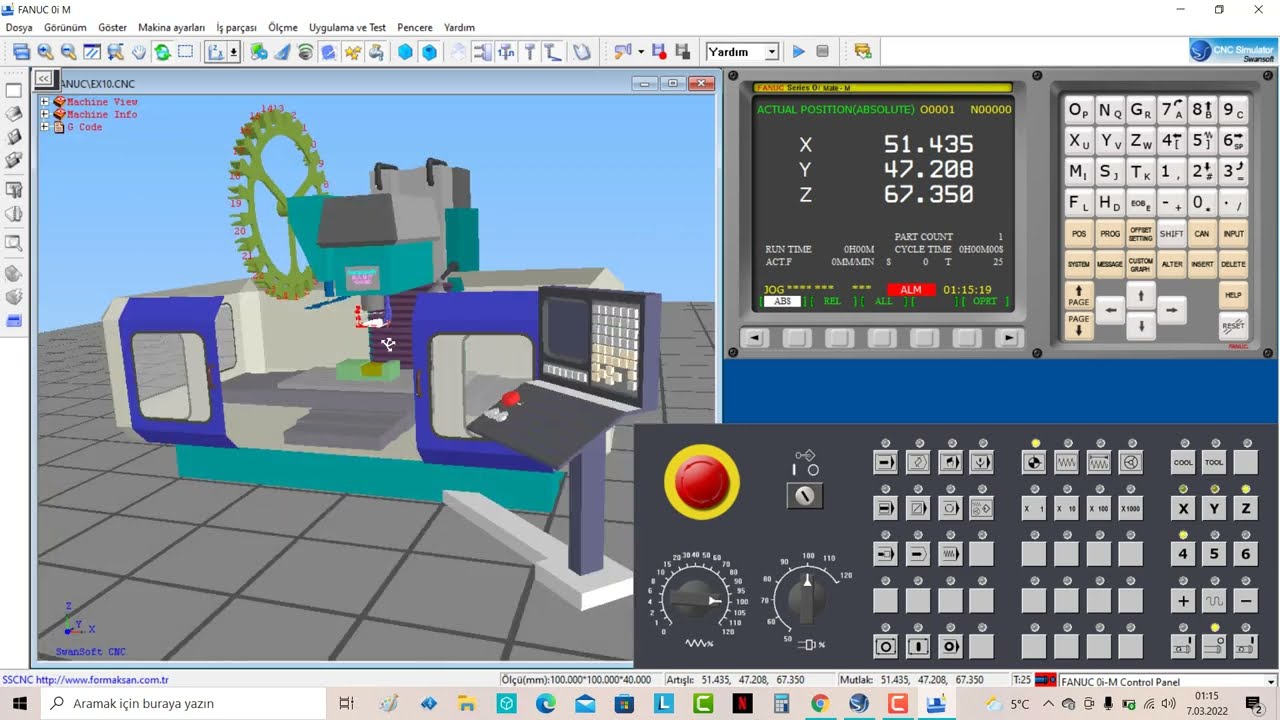Click the PAGE down arrow key
1280x720 pixels.
[1078, 325]
